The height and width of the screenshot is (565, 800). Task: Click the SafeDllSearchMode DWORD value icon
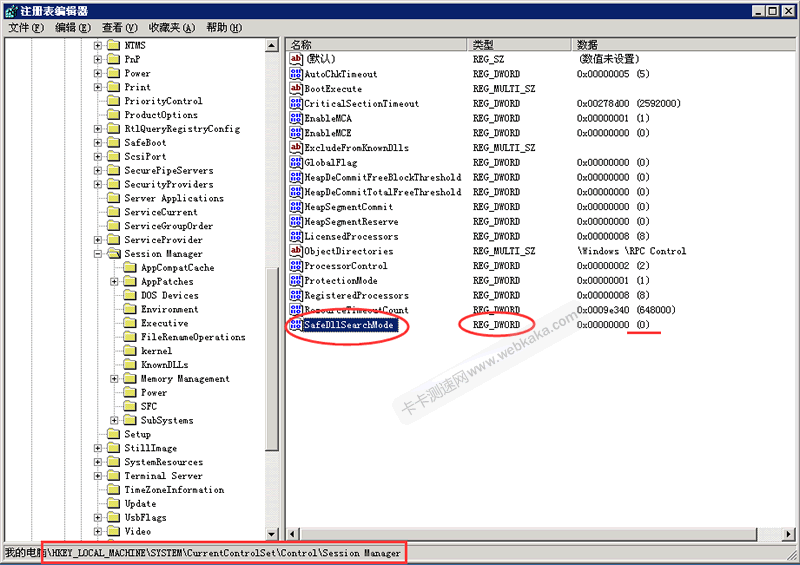pyautogui.click(x=296, y=326)
